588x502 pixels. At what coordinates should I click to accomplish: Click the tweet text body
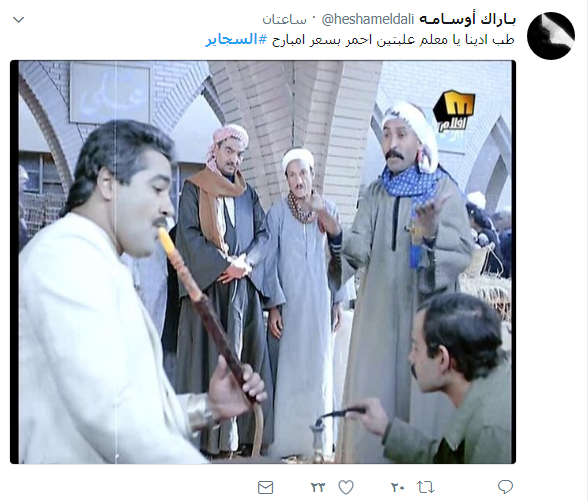tap(360, 40)
